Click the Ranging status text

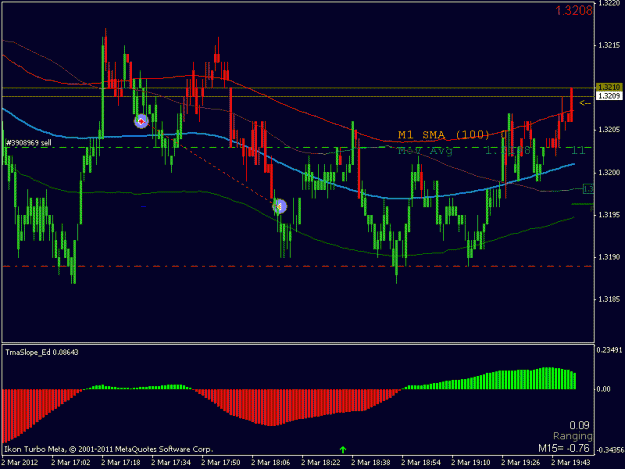572,436
